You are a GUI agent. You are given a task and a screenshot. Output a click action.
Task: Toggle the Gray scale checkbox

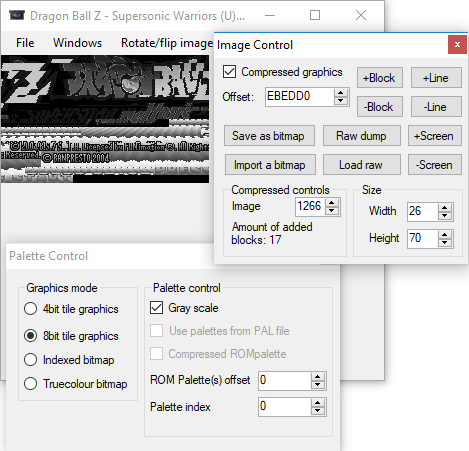[156, 308]
